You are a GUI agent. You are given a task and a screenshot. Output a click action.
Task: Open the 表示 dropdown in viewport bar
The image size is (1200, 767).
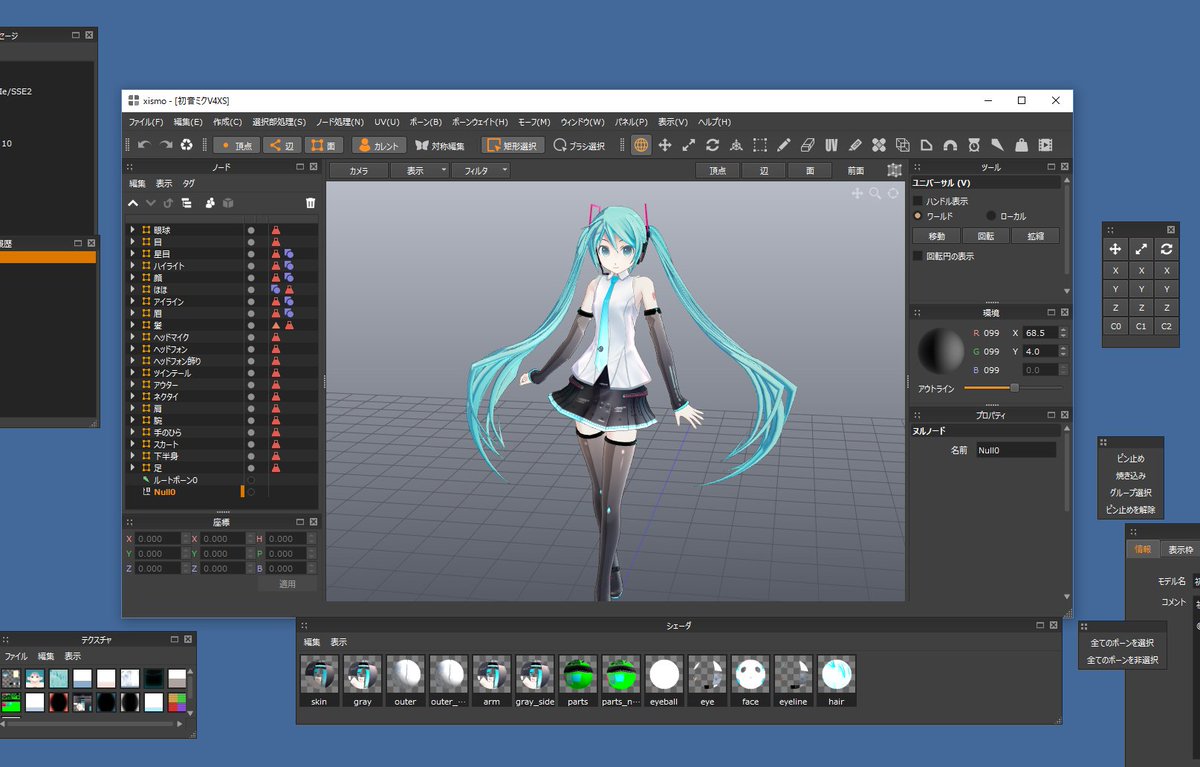419,171
